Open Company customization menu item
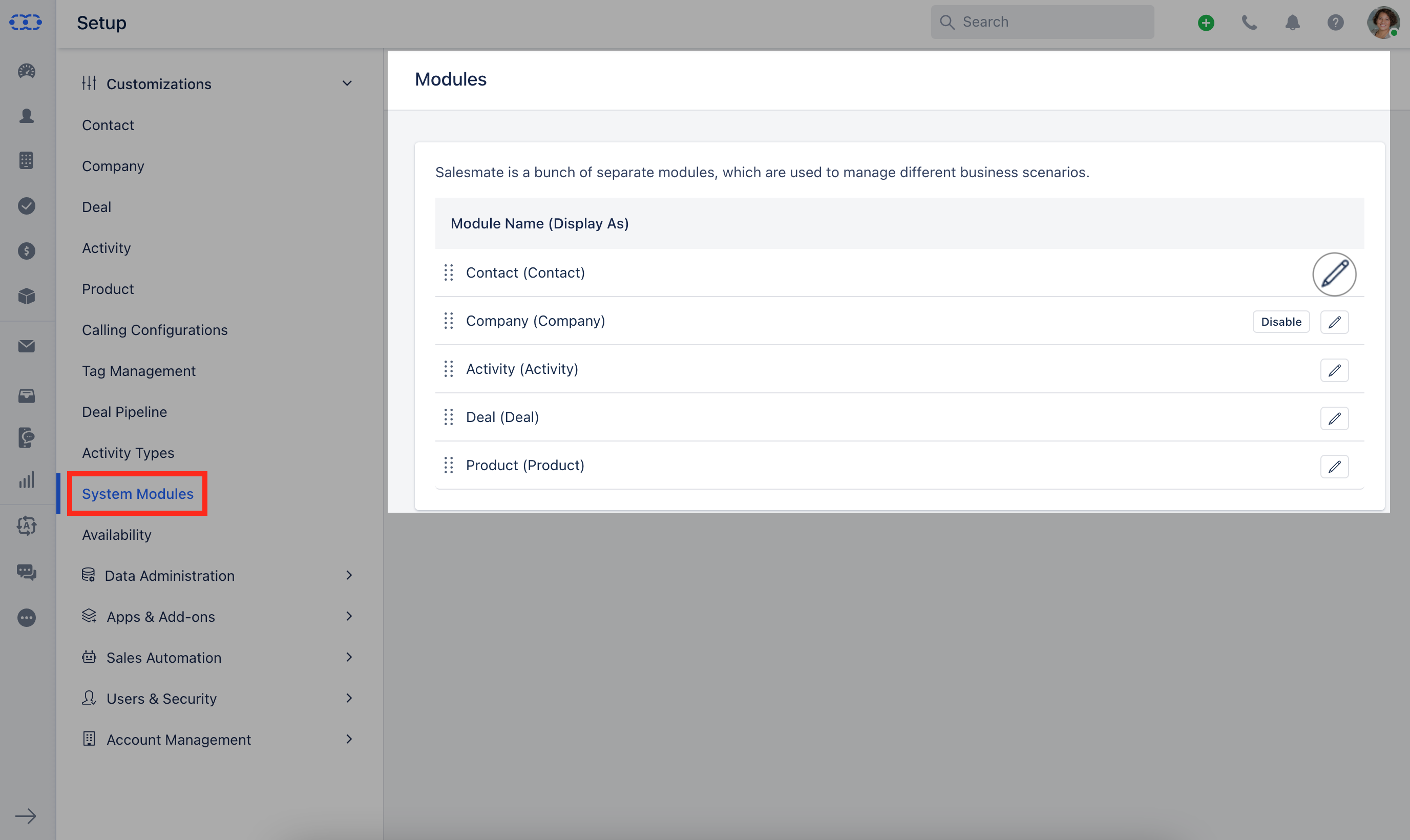 [x=113, y=166]
